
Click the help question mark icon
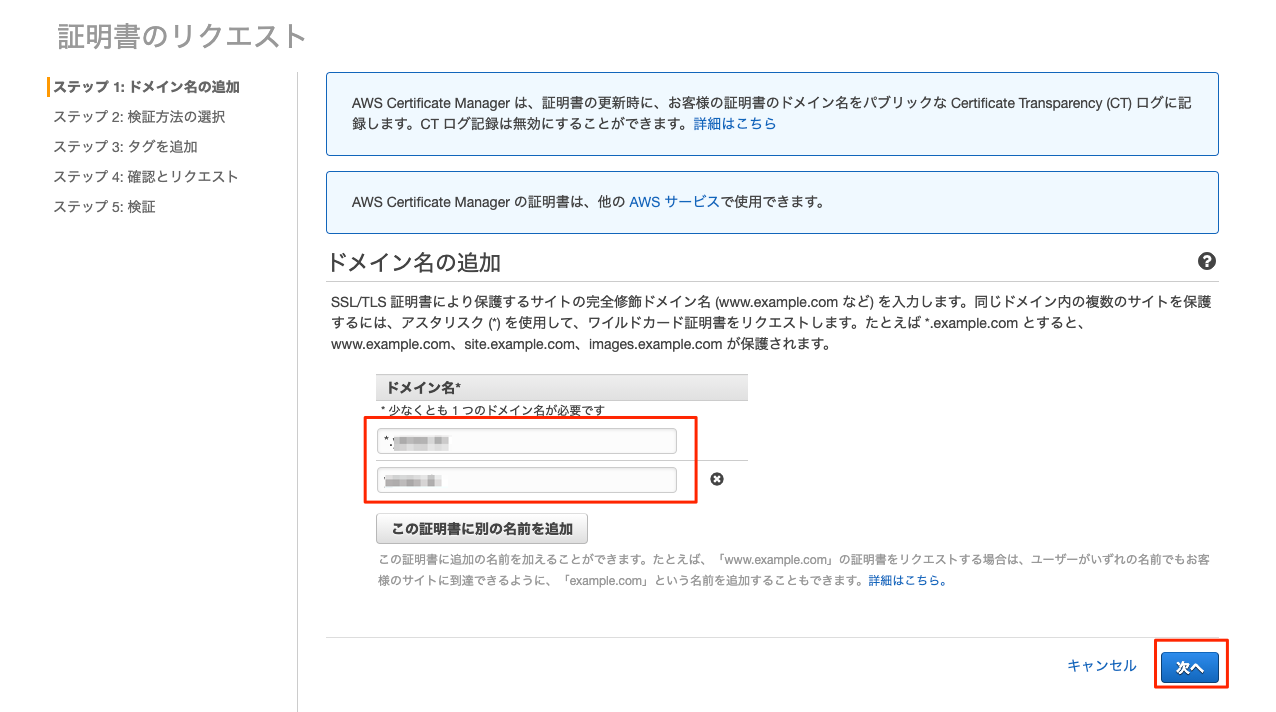pyautogui.click(x=1206, y=261)
